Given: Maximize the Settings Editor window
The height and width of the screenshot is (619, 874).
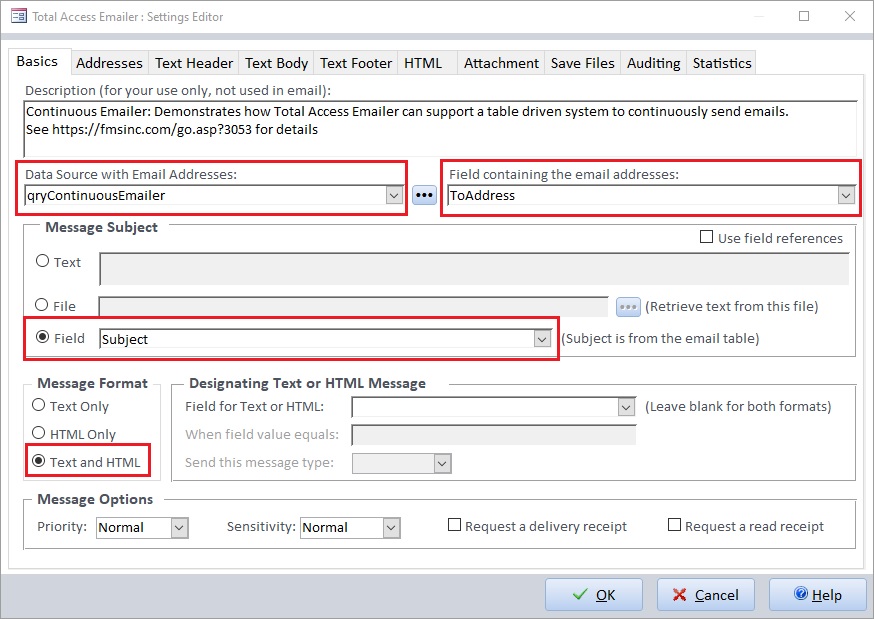Looking at the screenshot, I should pyautogui.click(x=804, y=16).
